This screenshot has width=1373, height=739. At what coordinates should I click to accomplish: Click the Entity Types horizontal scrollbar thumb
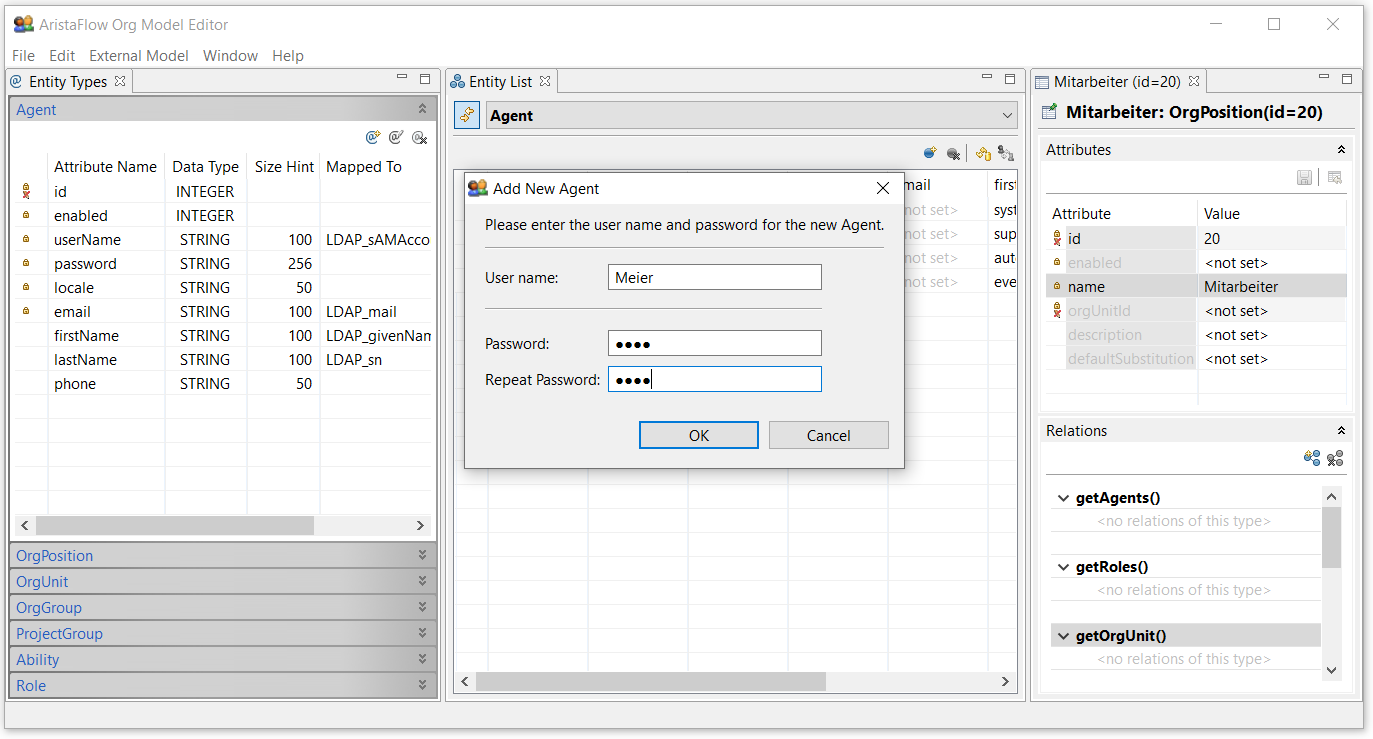pos(175,525)
